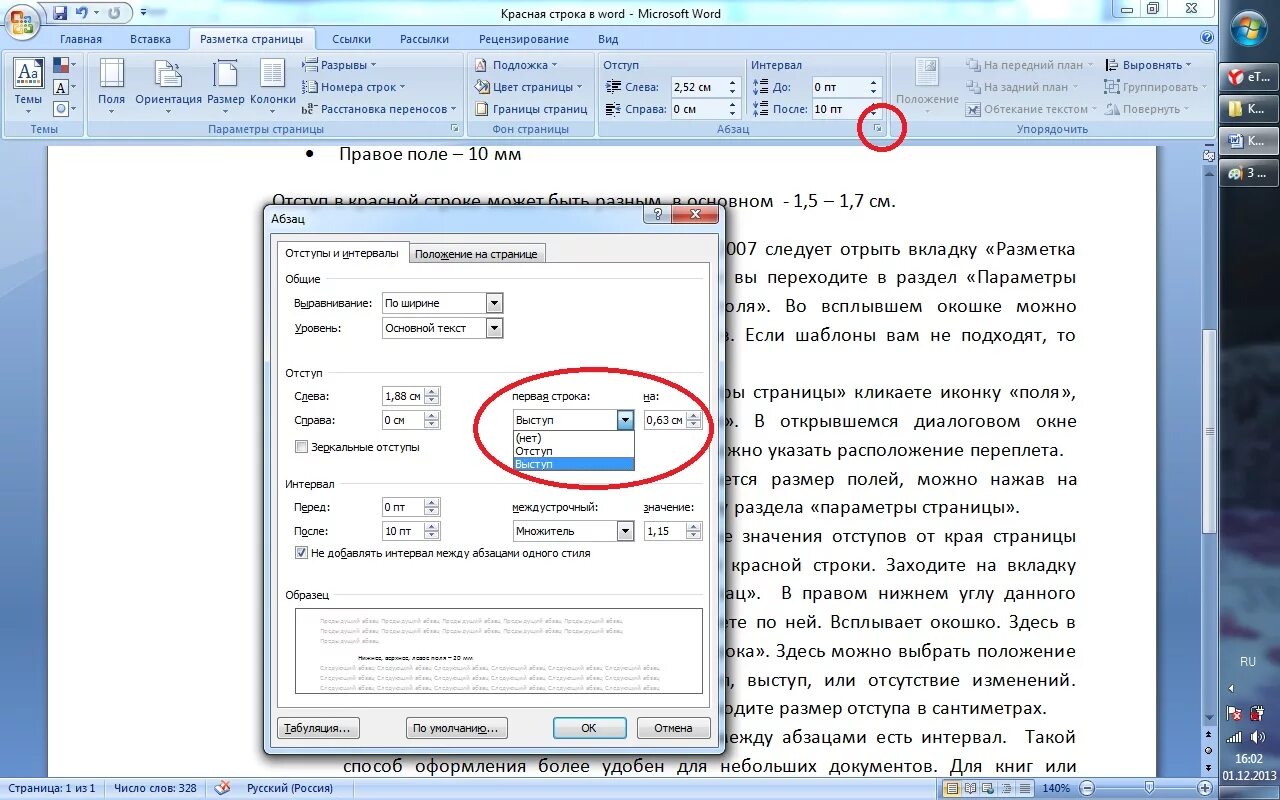The width and height of the screenshot is (1280, 800).
Task: Click OK in Абзац dialog
Action: (x=589, y=728)
